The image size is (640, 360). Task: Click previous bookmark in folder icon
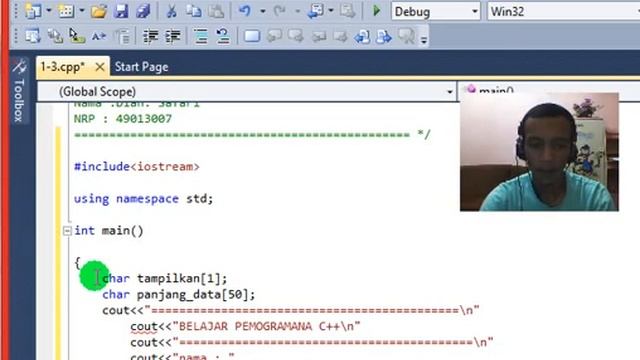pyautogui.click(x=318, y=37)
